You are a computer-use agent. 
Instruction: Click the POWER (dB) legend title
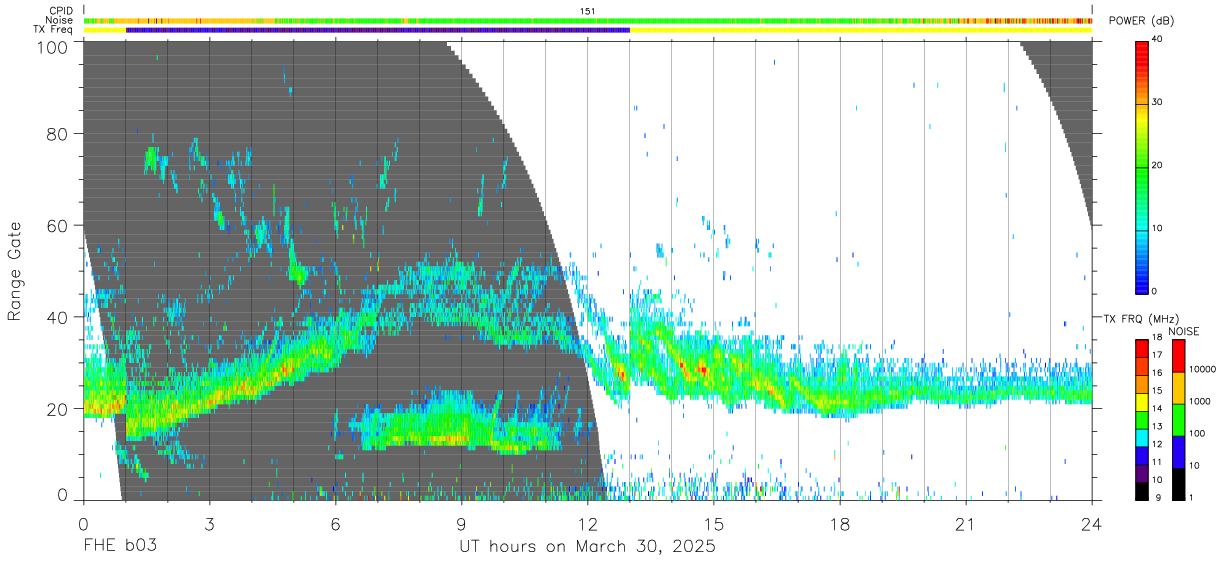pos(1142,22)
